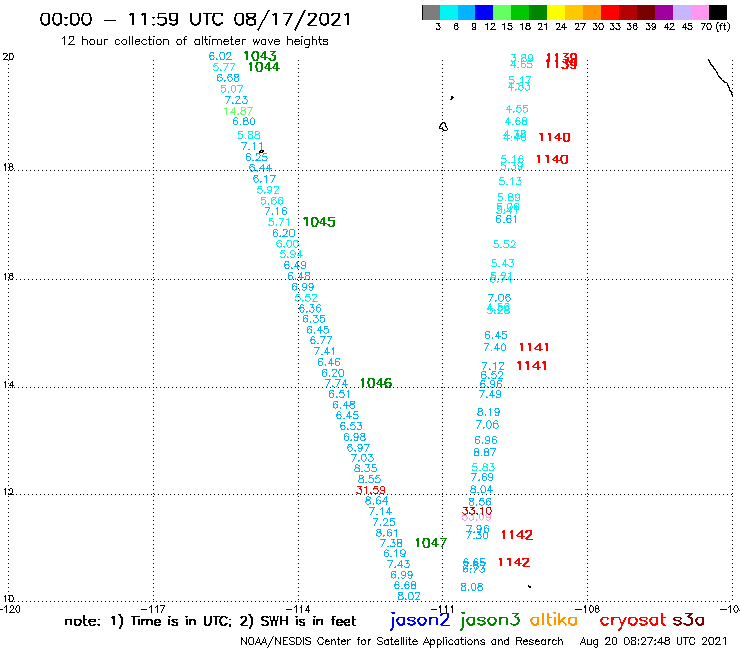Click the wave height value '8.64'

[x=377, y=500]
